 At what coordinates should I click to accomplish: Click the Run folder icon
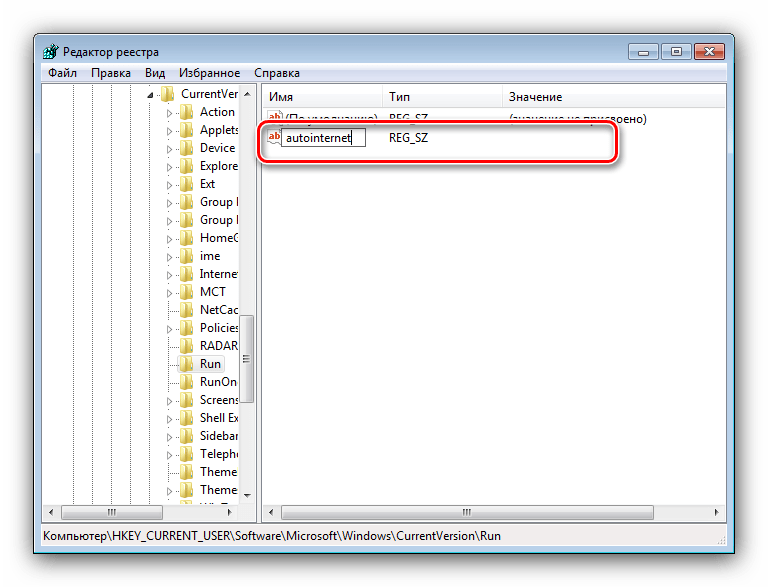[x=186, y=364]
